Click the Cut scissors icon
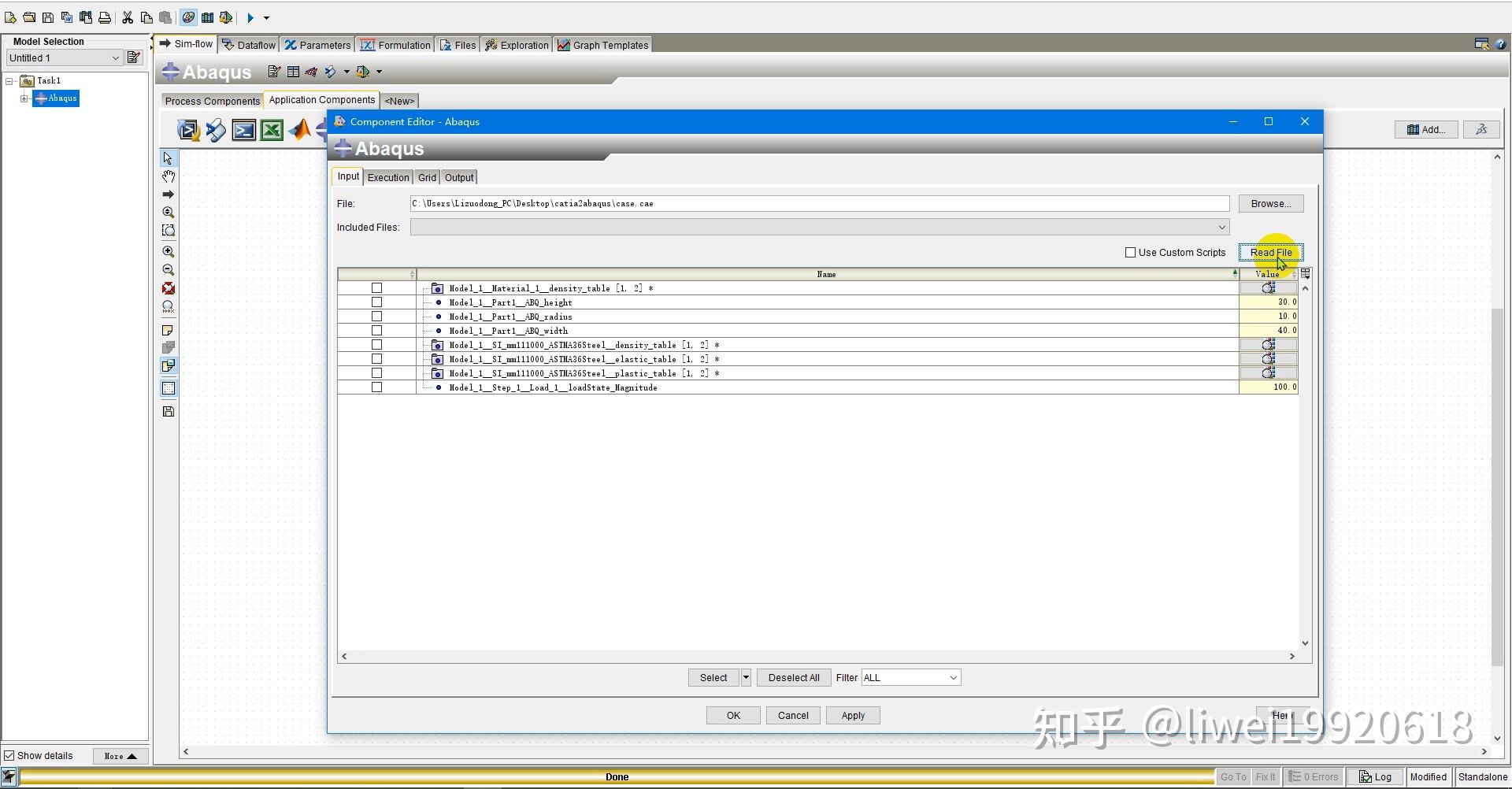 pos(128,17)
